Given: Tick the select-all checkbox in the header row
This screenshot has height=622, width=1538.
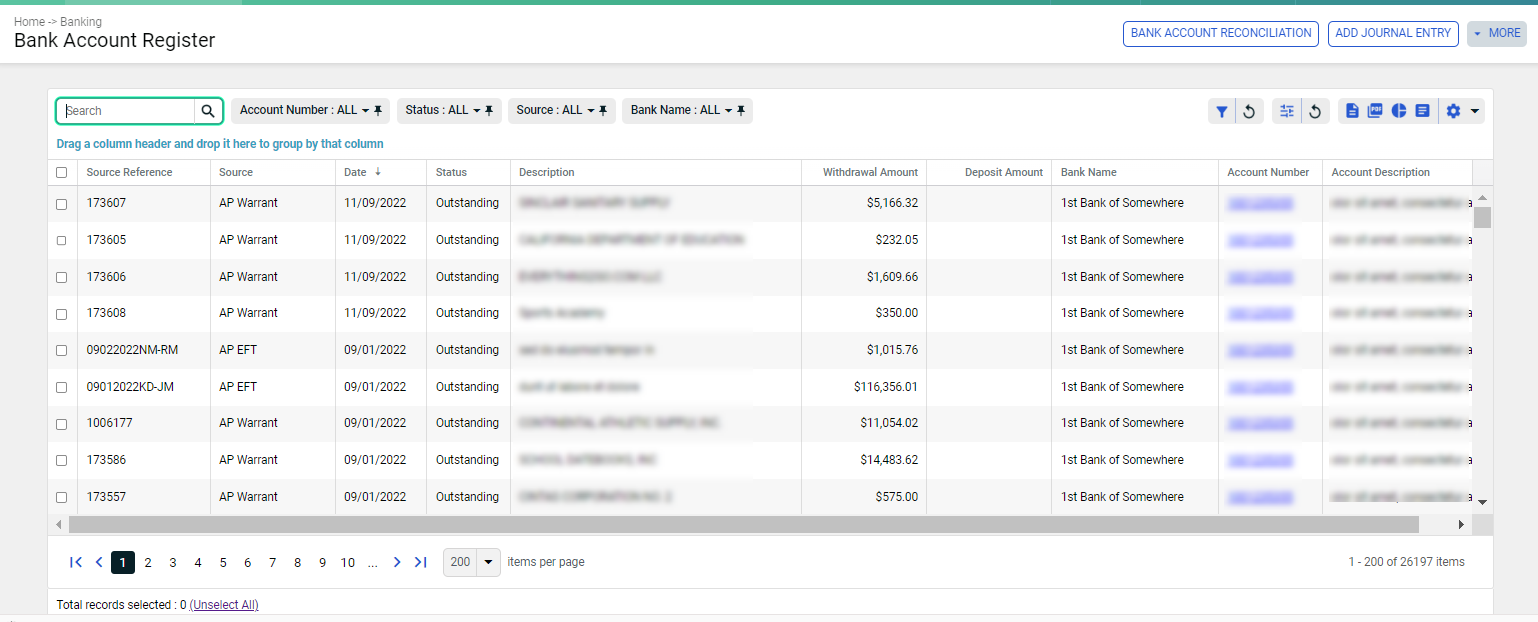Looking at the screenshot, I should click(x=62, y=173).
